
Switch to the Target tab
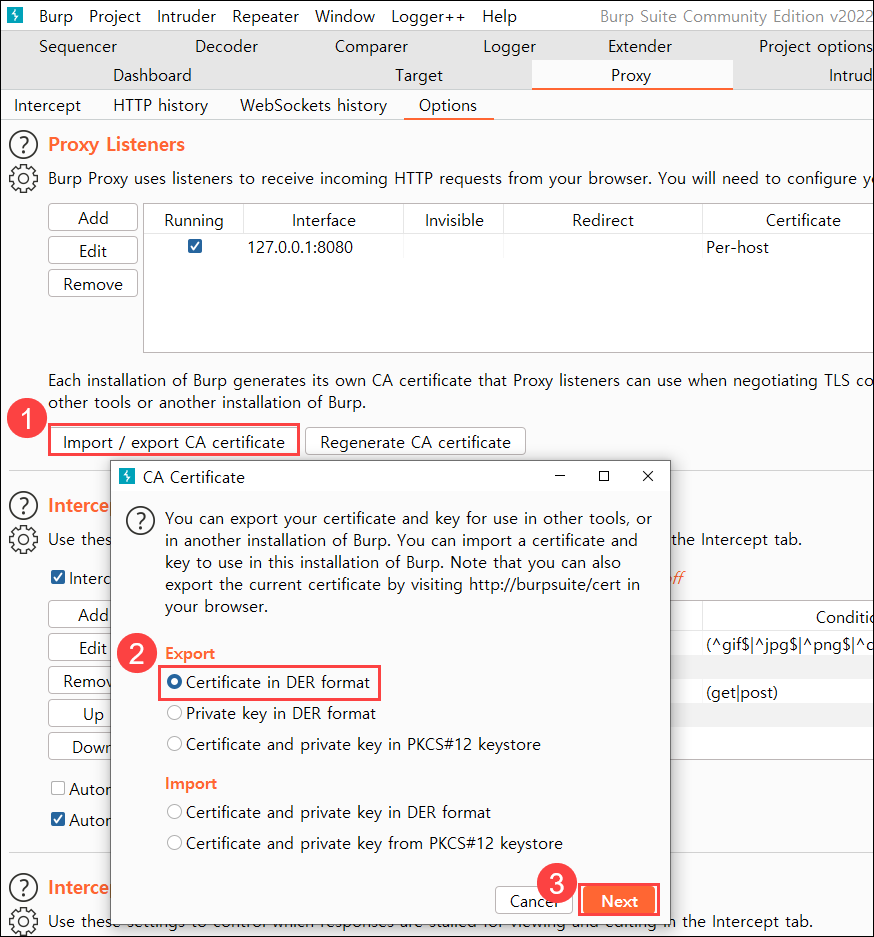click(x=419, y=75)
